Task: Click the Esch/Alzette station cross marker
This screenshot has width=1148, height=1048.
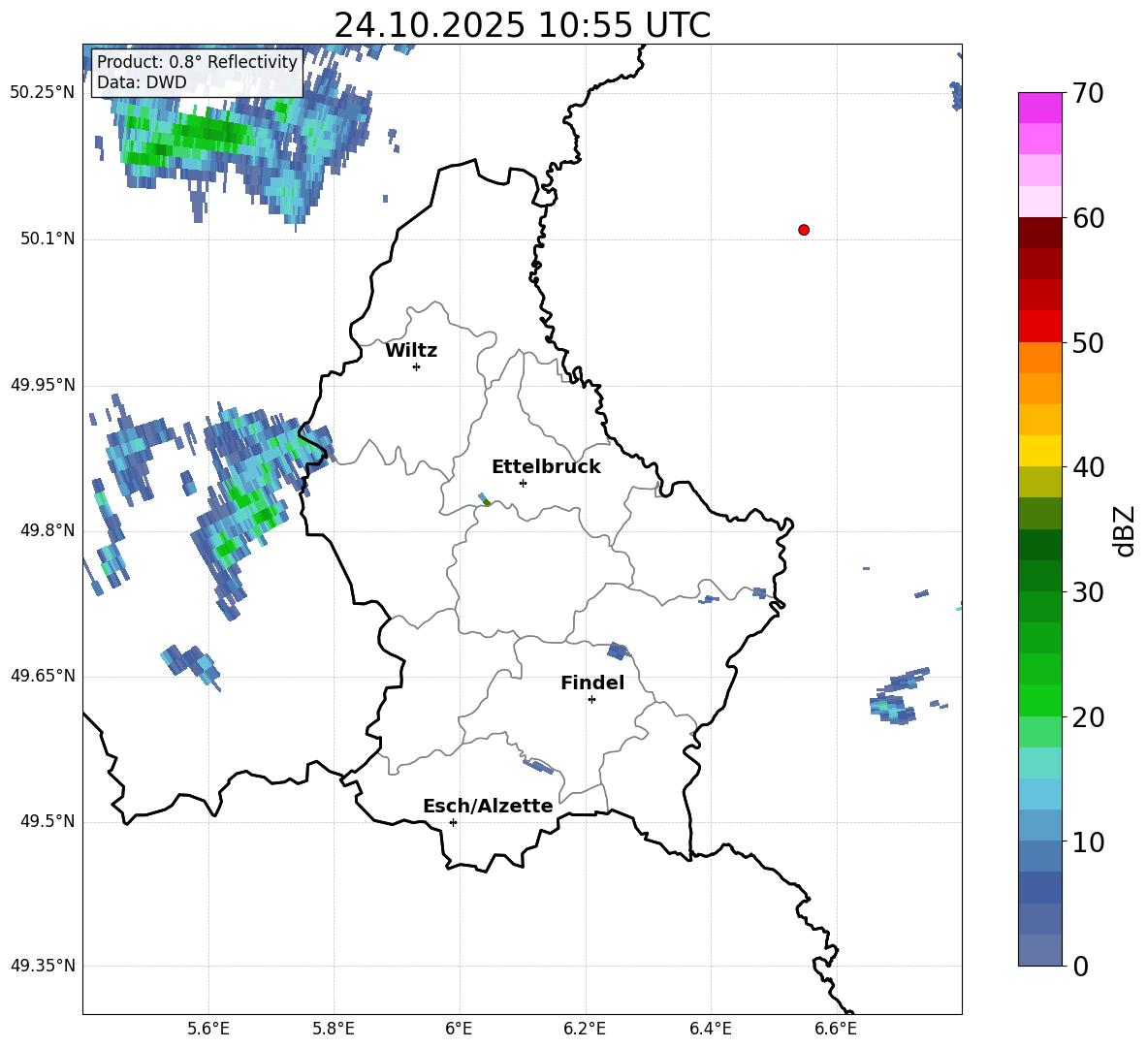Action: 453,822
